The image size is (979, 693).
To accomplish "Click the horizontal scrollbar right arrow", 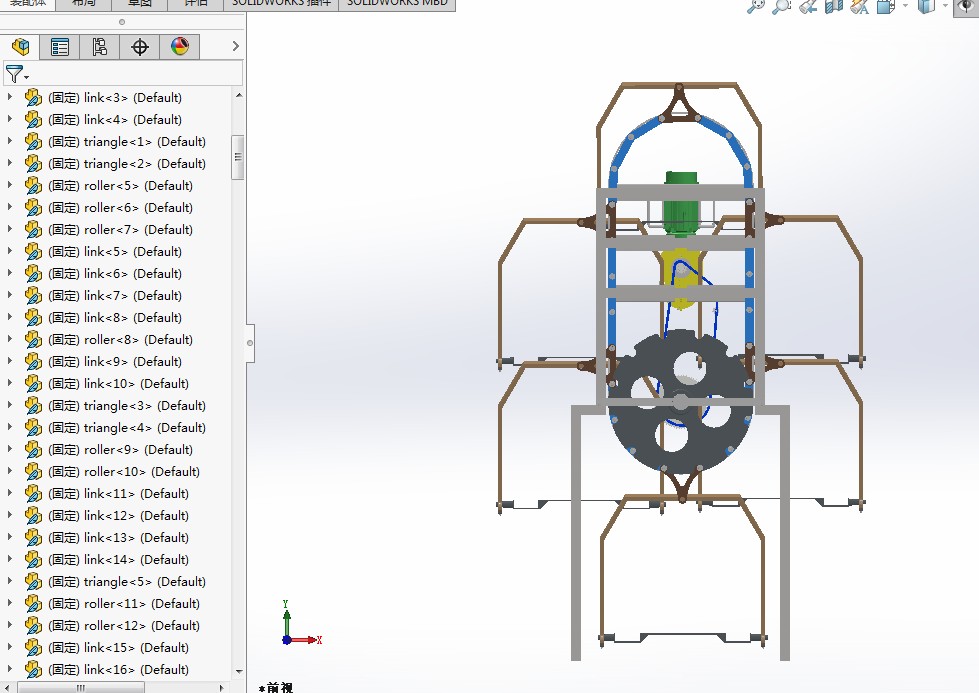I will 222,687.
